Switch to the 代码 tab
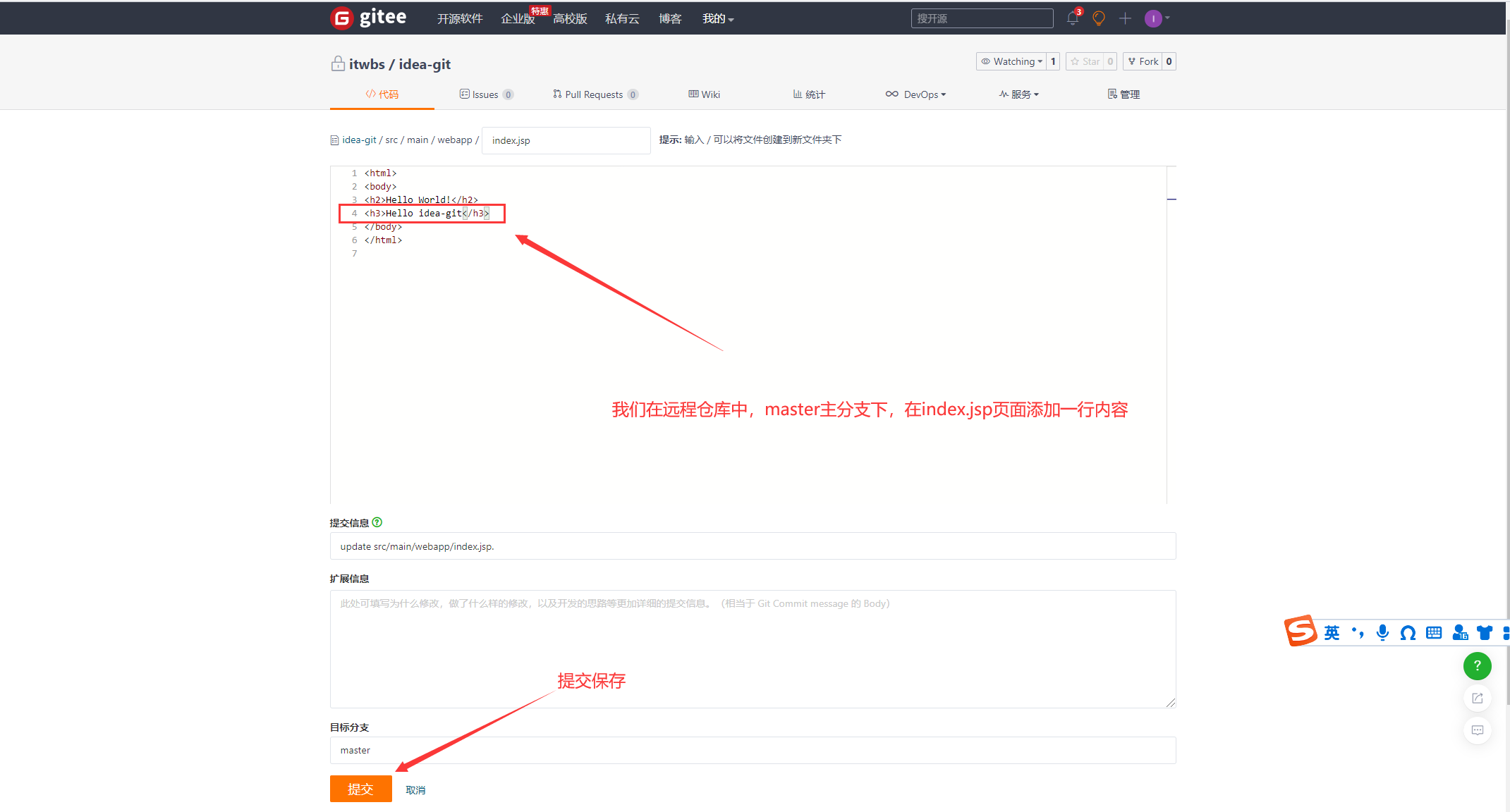1510x812 pixels. point(382,94)
